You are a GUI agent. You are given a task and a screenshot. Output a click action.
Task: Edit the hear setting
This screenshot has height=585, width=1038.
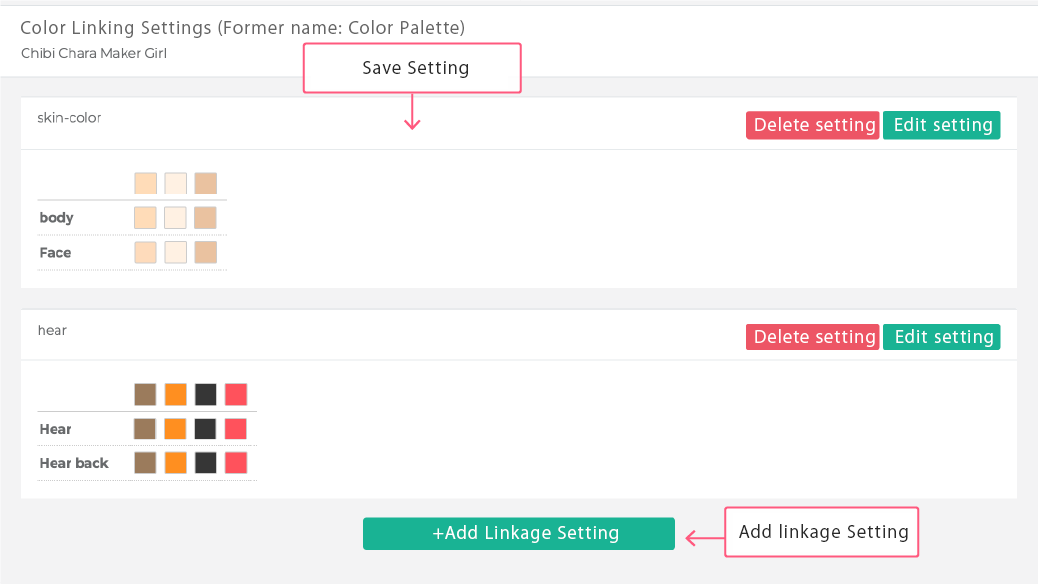coord(941,337)
